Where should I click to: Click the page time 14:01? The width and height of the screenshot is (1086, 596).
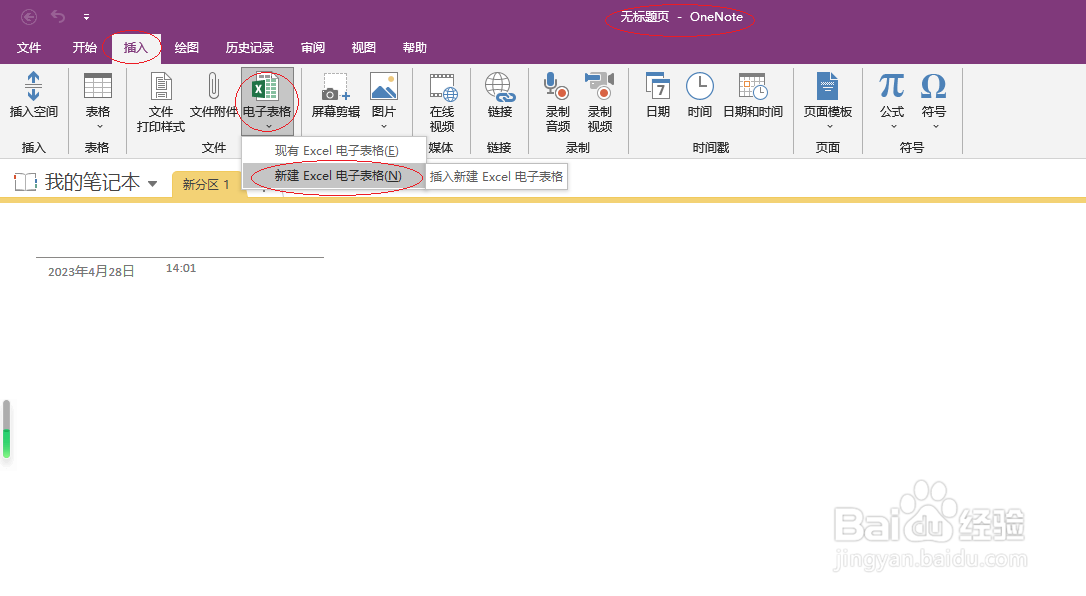click(x=181, y=268)
